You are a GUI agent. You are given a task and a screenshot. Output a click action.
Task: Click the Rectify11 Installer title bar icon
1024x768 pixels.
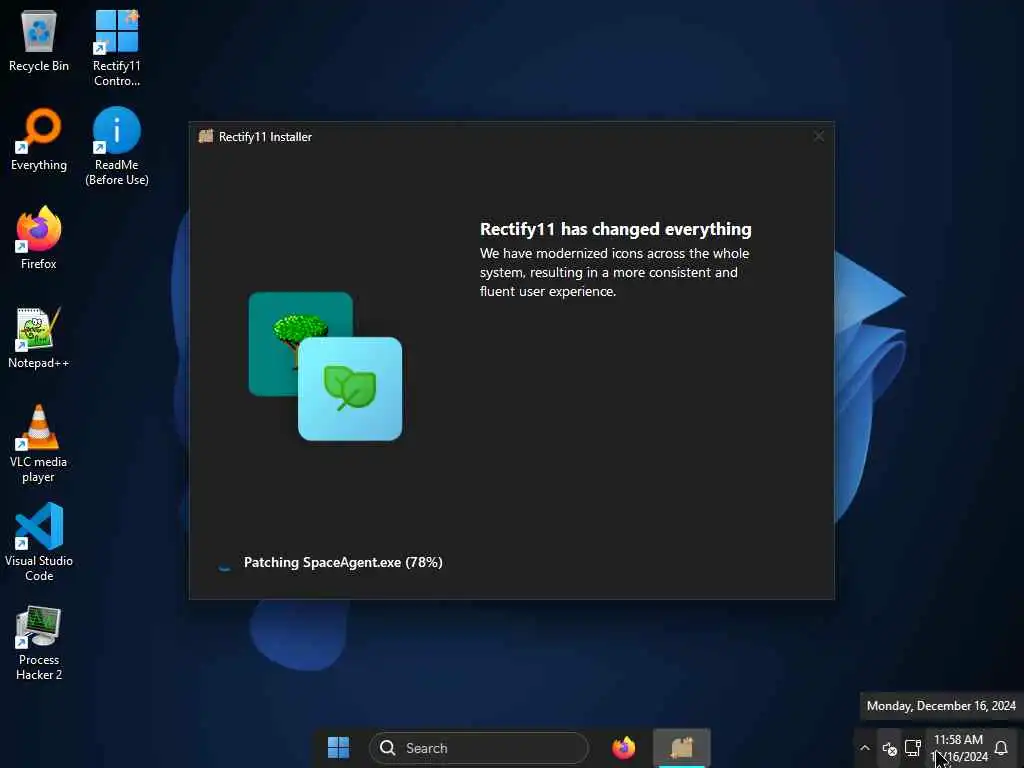click(206, 136)
